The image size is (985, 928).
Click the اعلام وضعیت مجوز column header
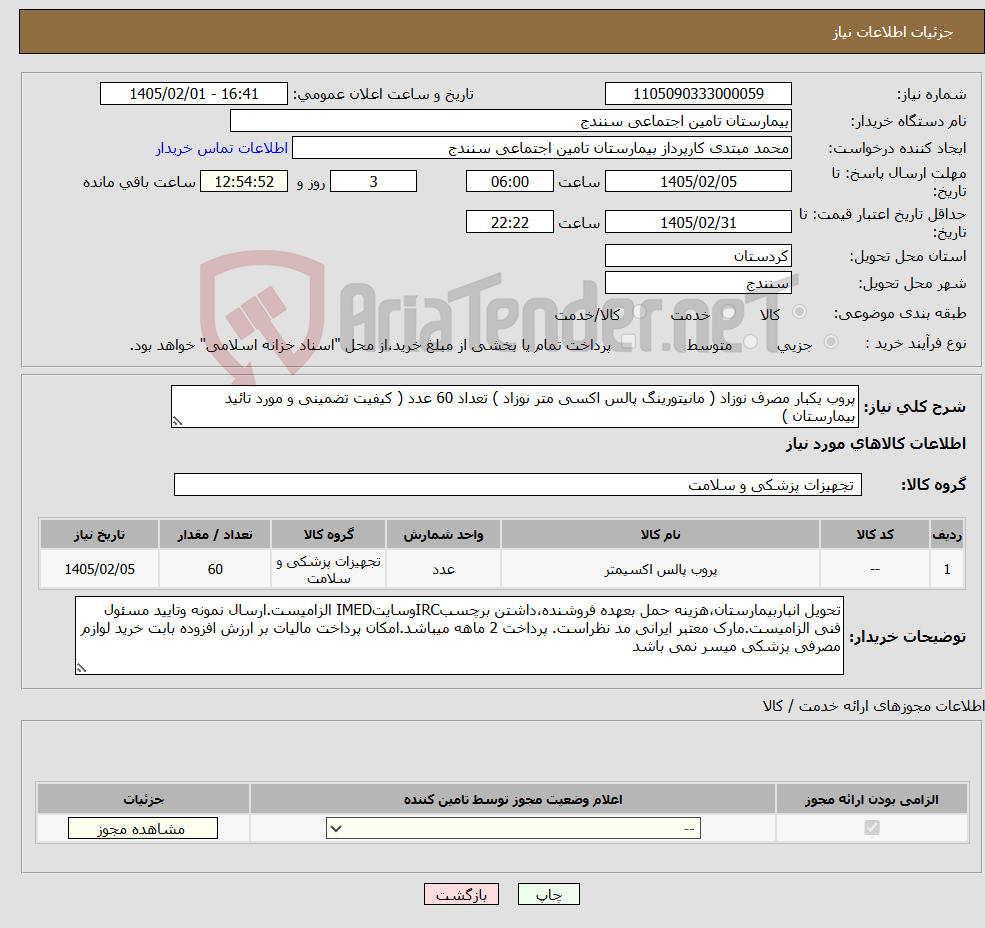click(x=513, y=799)
